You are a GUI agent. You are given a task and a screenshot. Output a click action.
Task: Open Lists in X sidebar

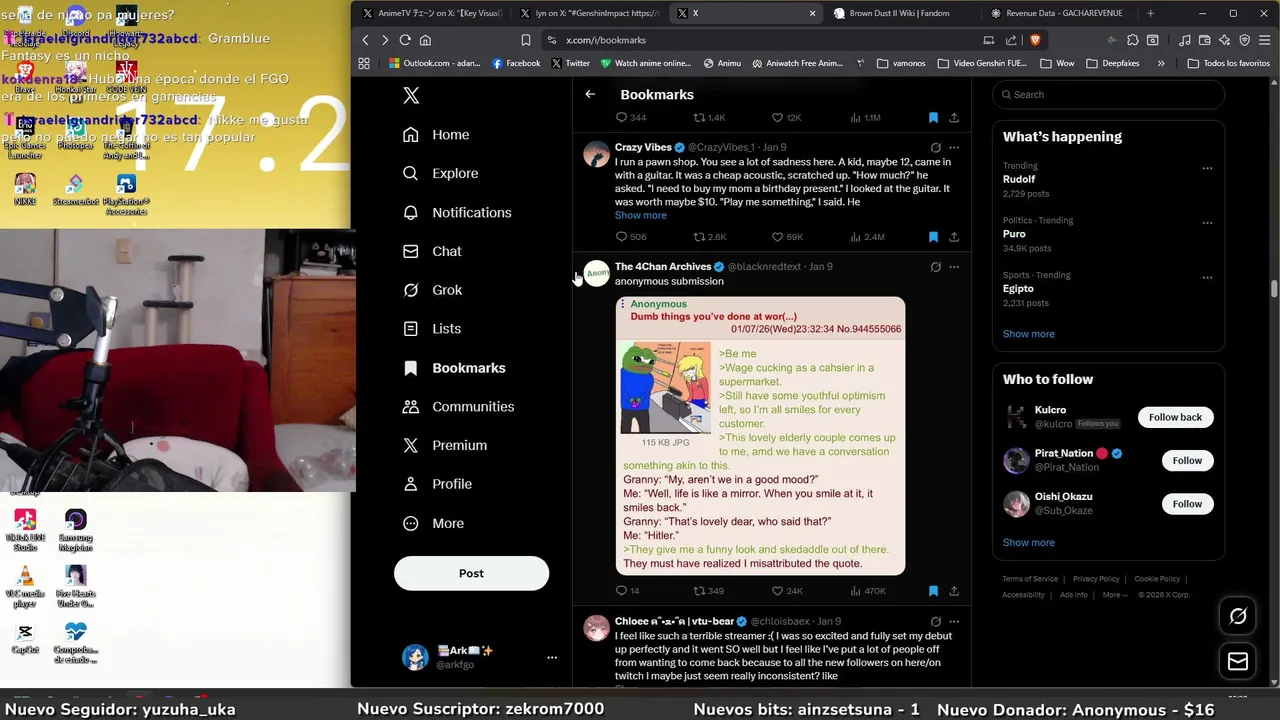[x=432, y=328]
